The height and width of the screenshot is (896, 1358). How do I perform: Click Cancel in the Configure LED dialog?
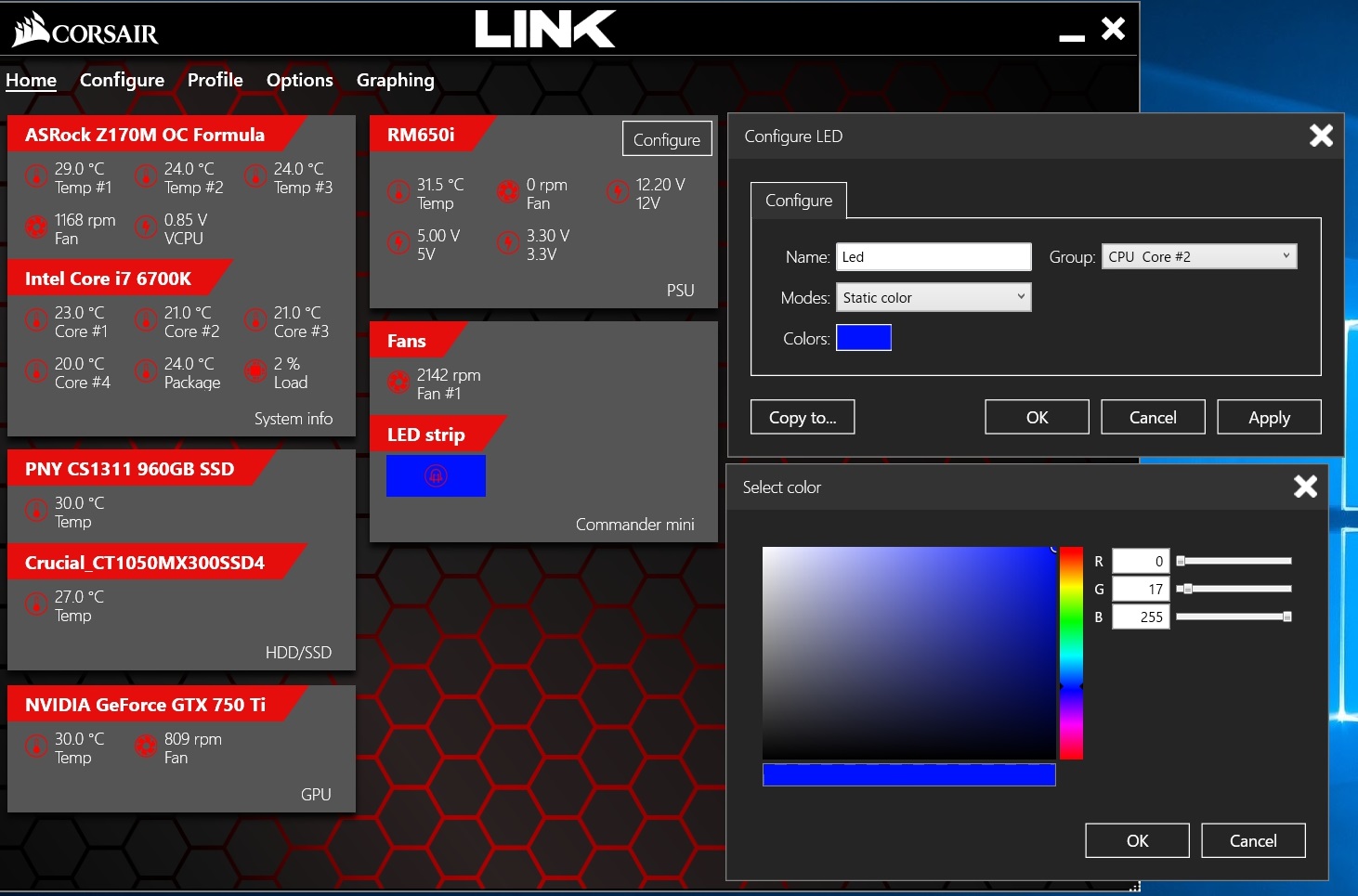click(x=1153, y=417)
